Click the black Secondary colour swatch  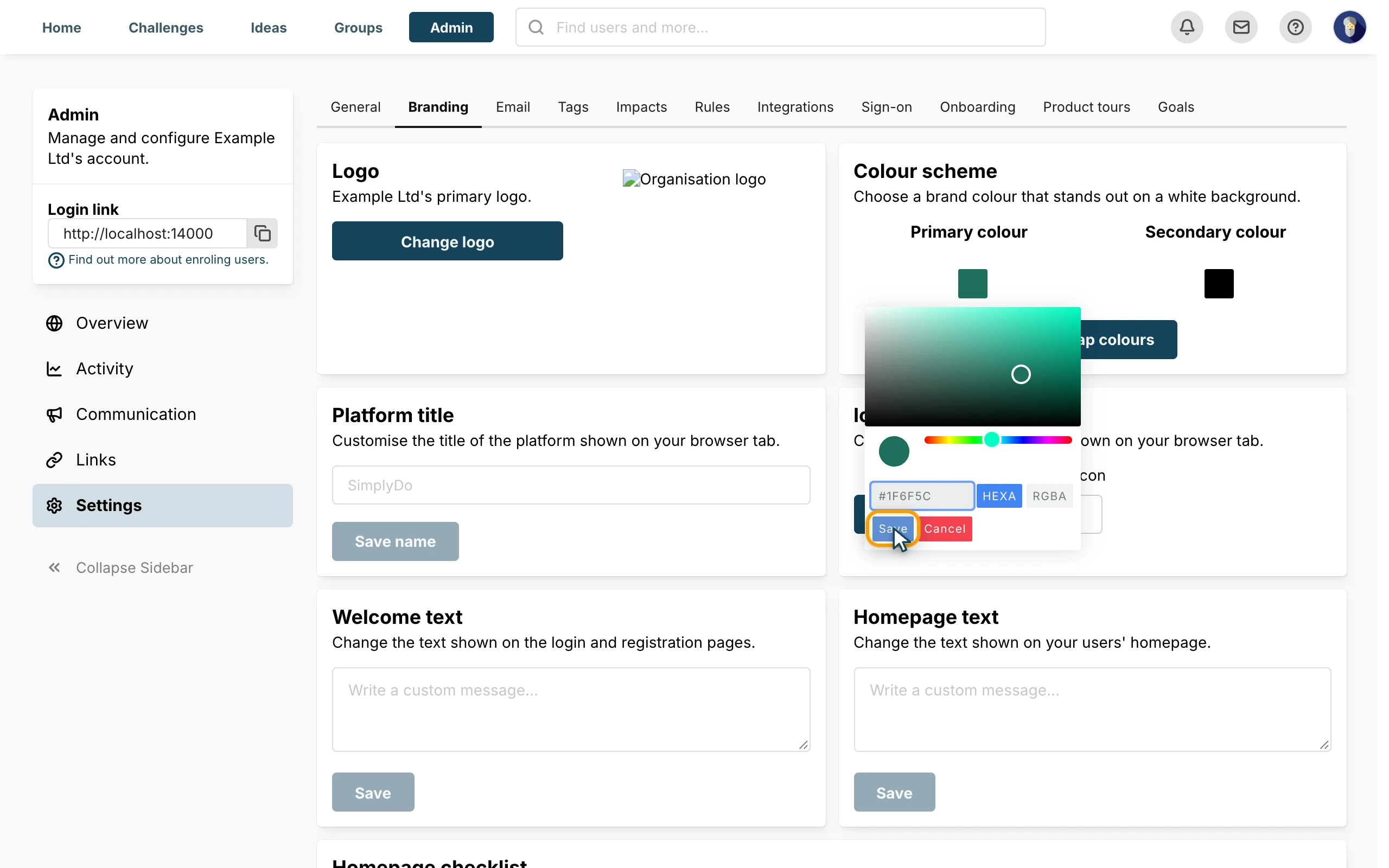point(1219,284)
